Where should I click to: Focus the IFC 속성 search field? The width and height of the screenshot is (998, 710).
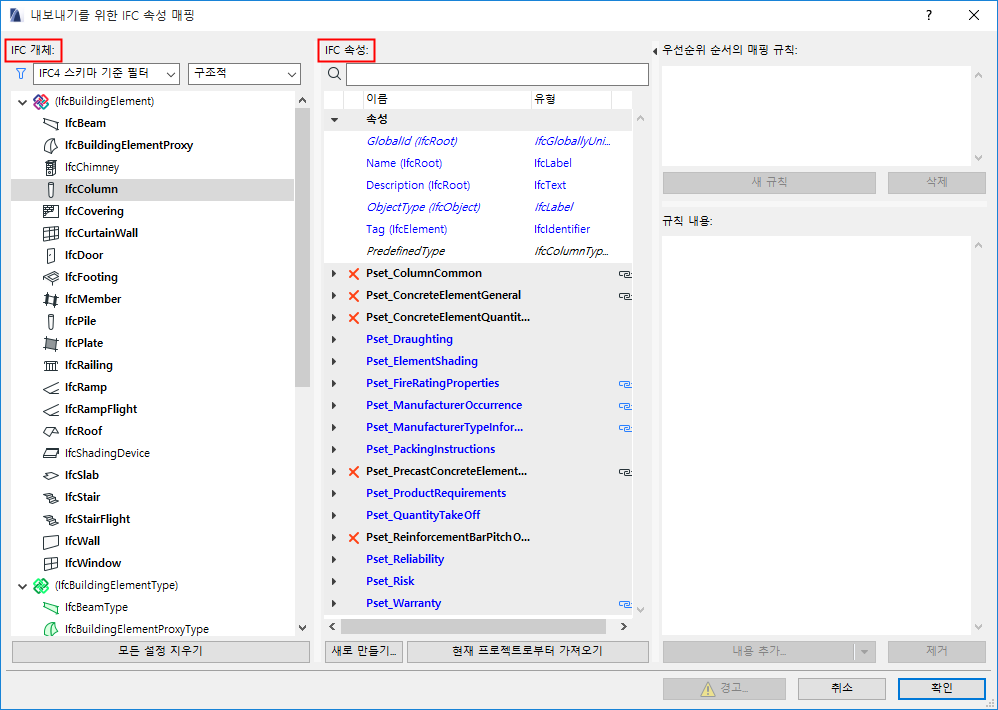(x=497, y=74)
